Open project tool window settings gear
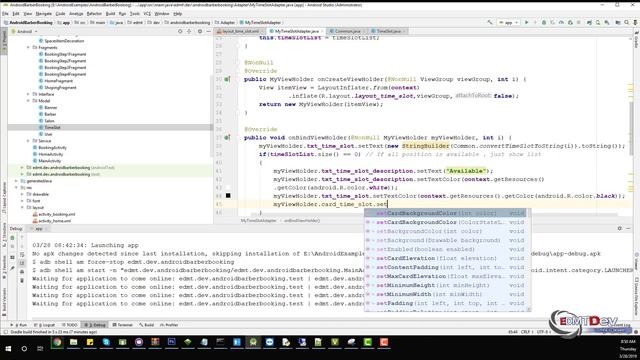 [200, 31]
